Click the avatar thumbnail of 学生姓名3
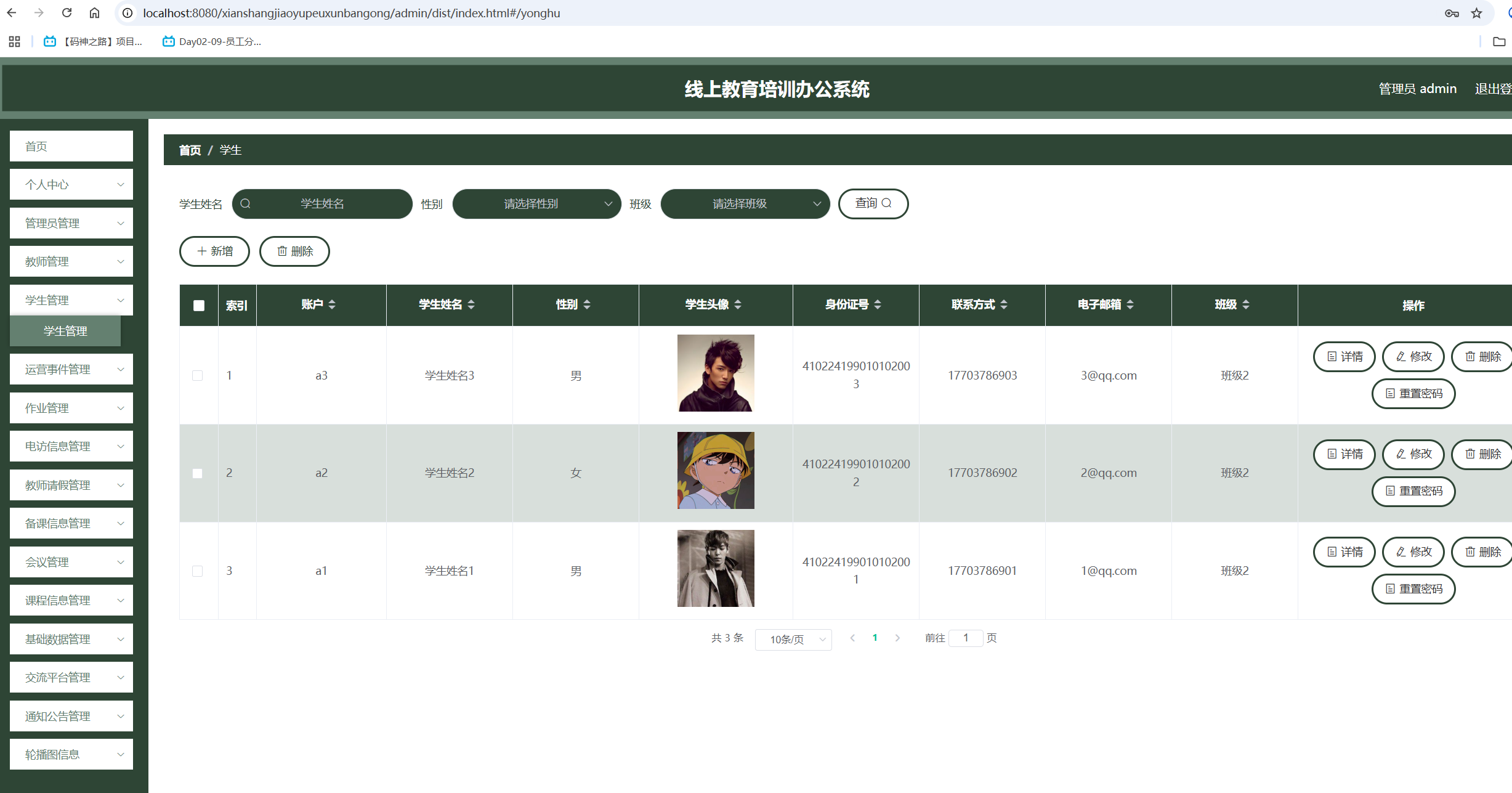Image resolution: width=1512 pixels, height=793 pixels. tap(716, 373)
